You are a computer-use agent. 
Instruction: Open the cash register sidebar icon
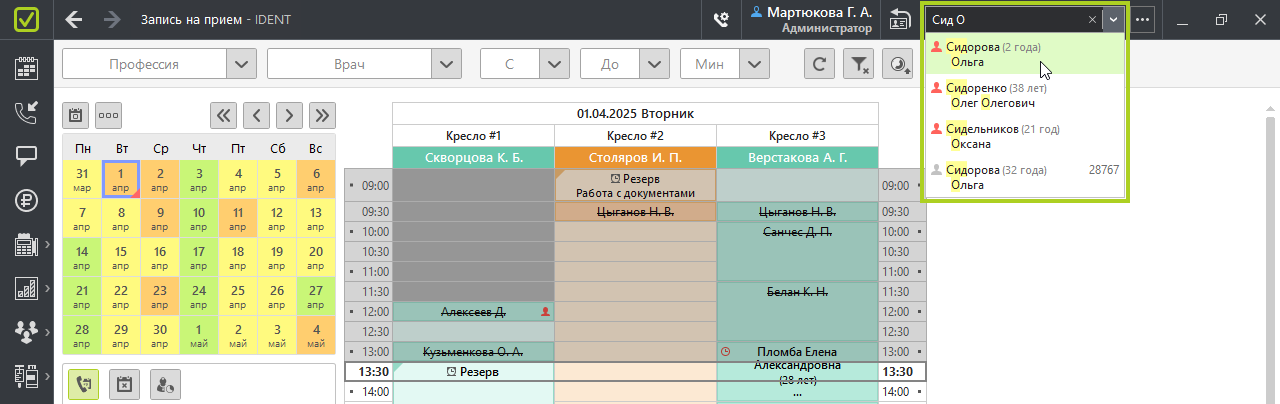click(x=26, y=243)
